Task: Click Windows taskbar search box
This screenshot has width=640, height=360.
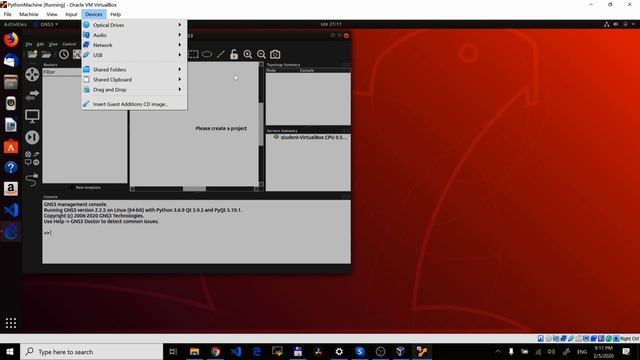Action: coord(91,352)
